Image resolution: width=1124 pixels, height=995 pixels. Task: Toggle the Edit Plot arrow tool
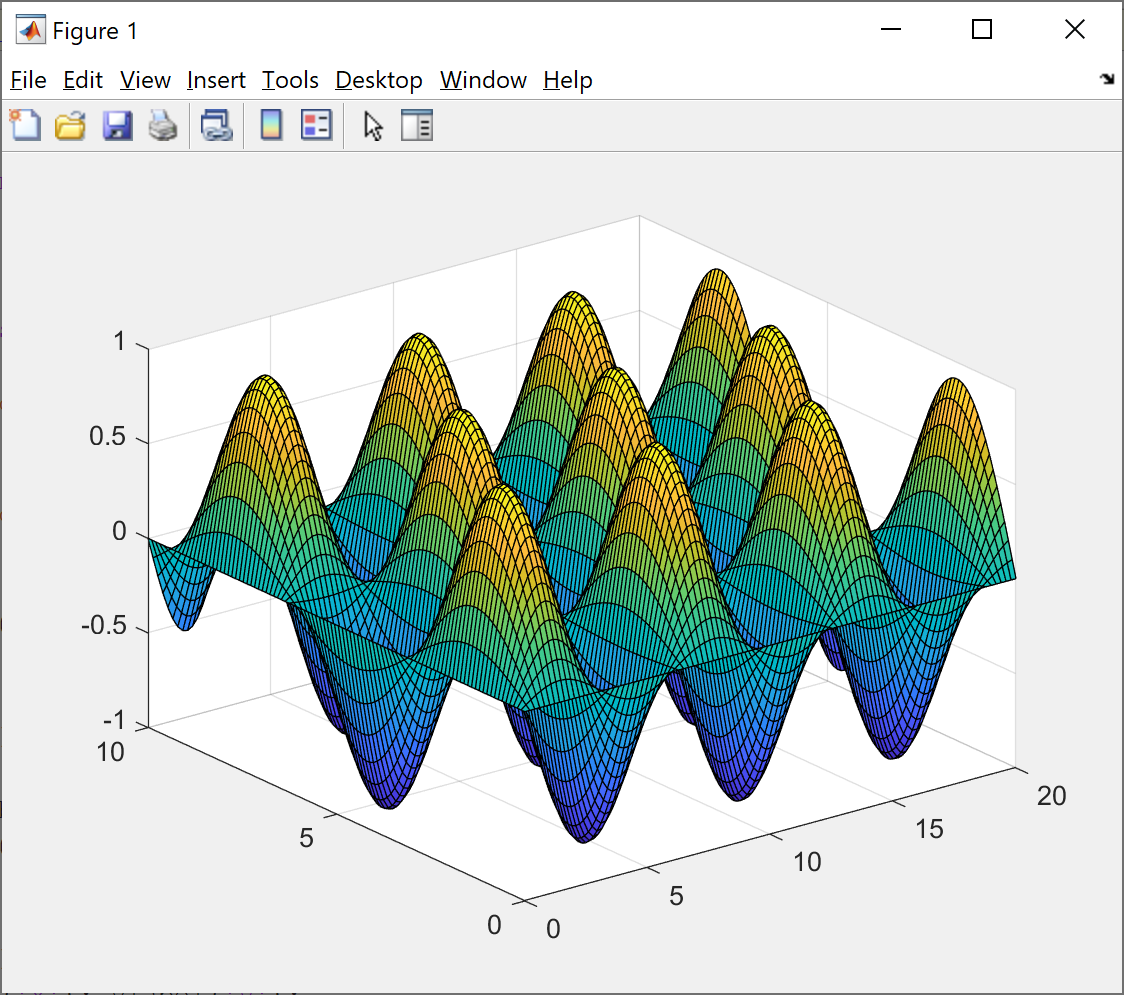point(373,126)
